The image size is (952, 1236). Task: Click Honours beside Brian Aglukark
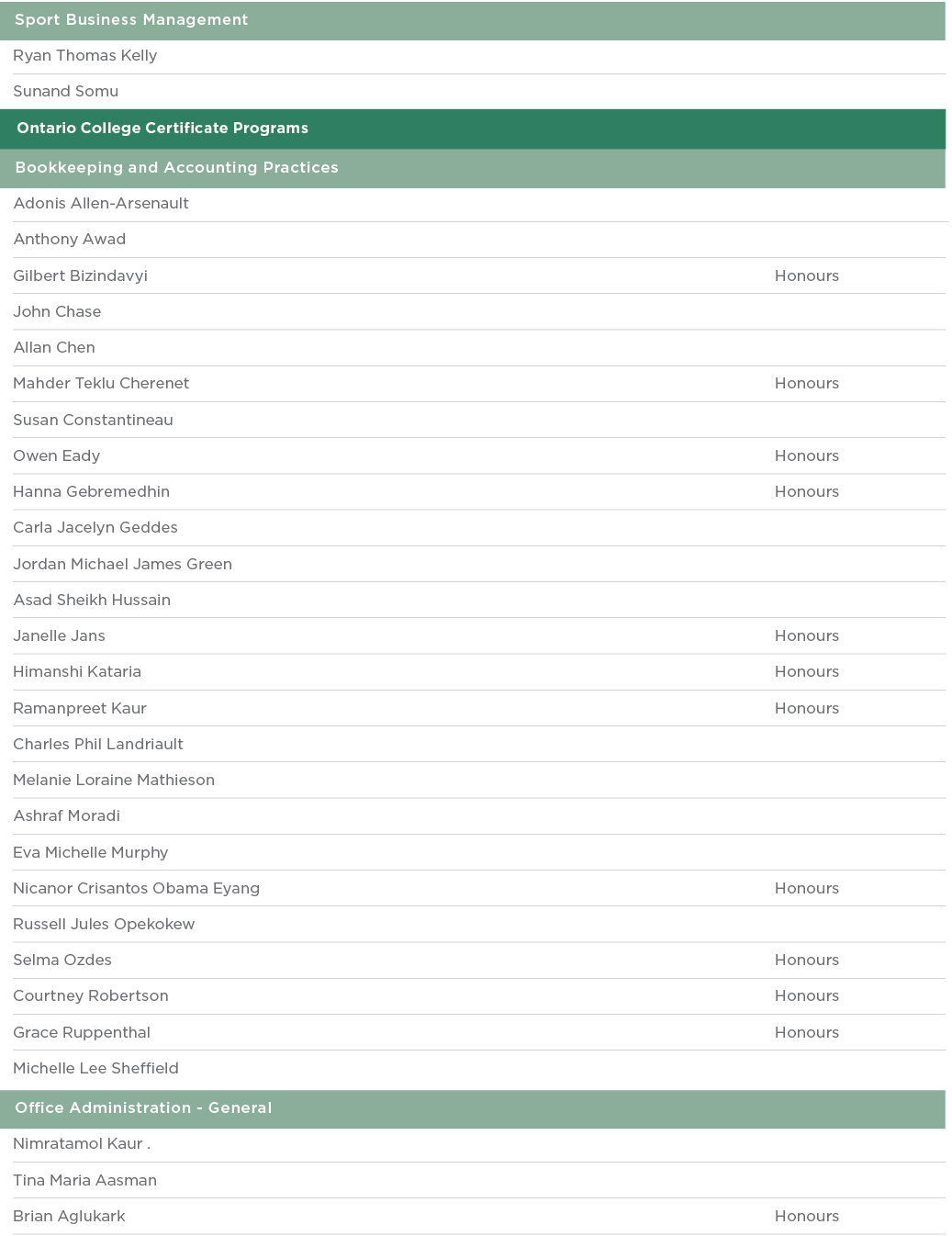[x=806, y=1217]
